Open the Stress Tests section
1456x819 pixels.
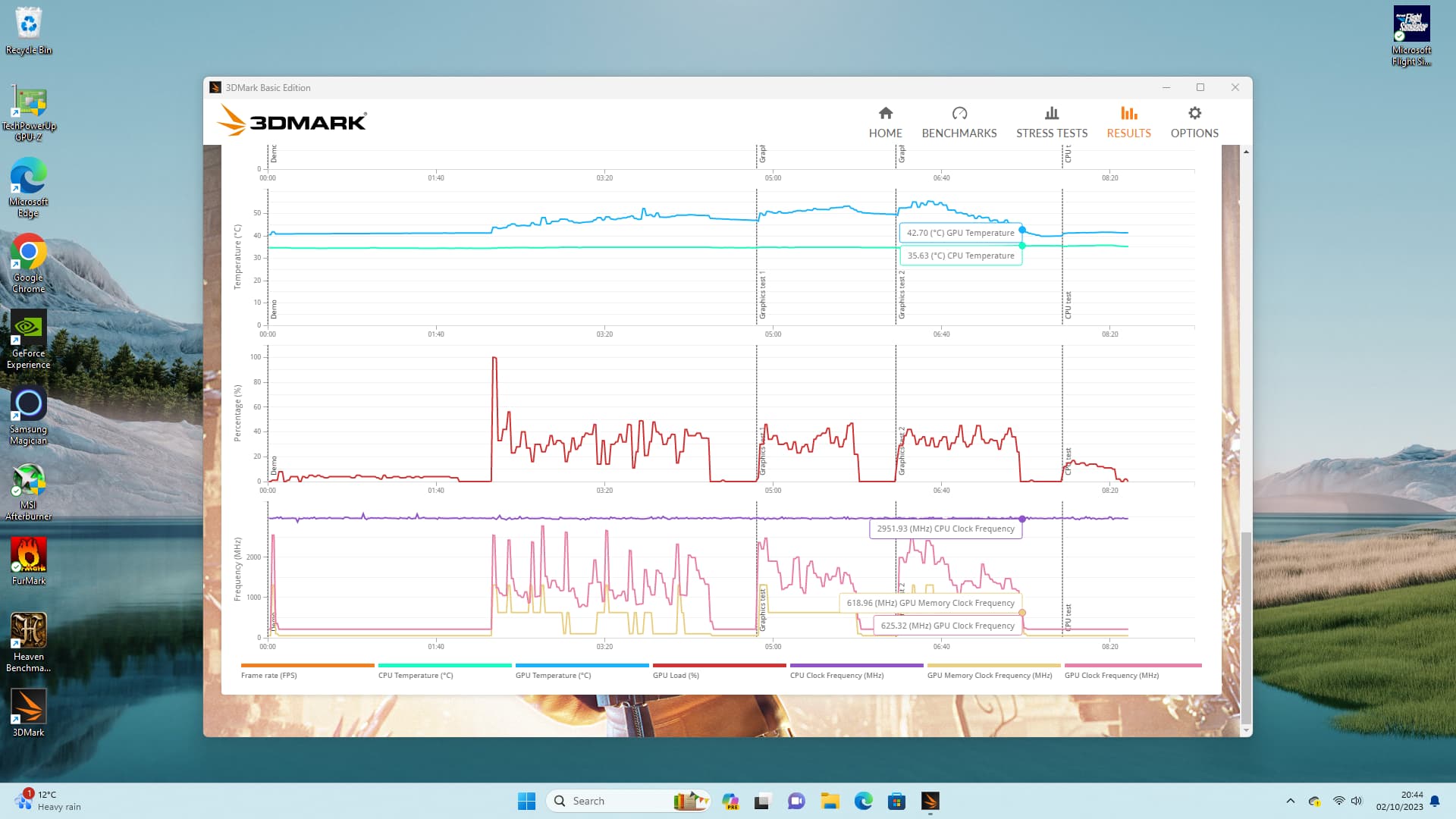tap(1051, 122)
